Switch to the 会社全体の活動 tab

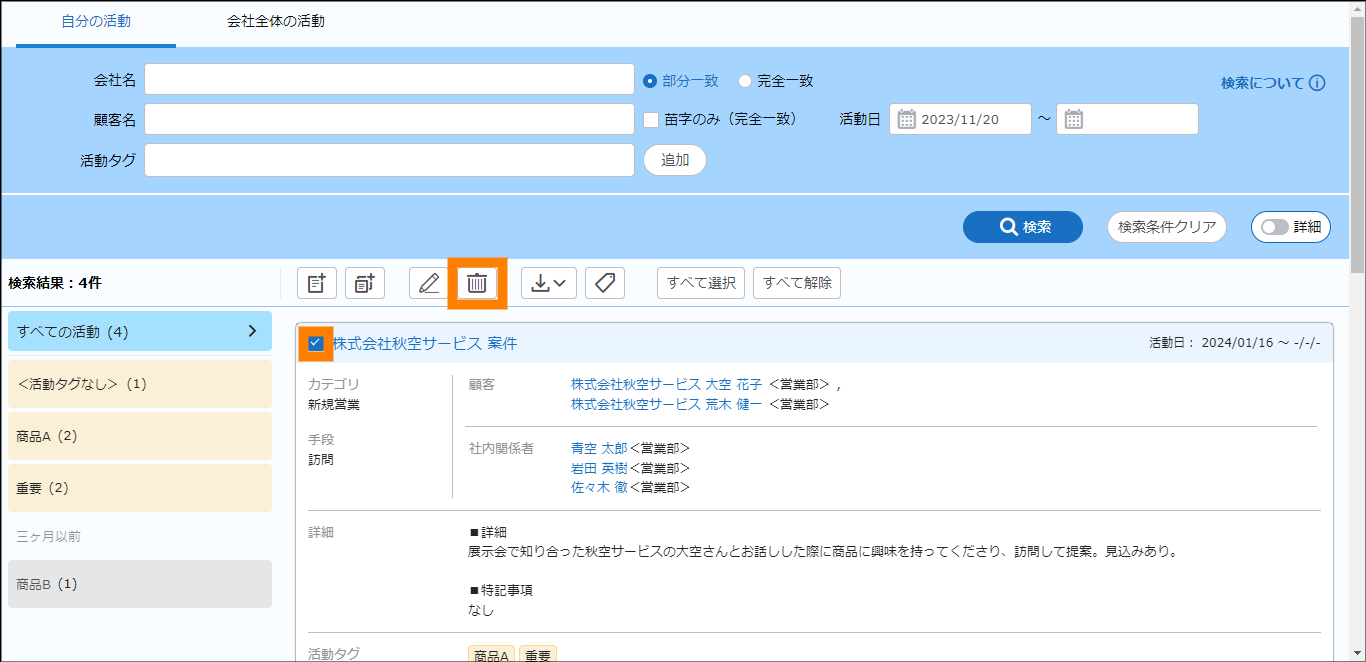click(x=276, y=21)
